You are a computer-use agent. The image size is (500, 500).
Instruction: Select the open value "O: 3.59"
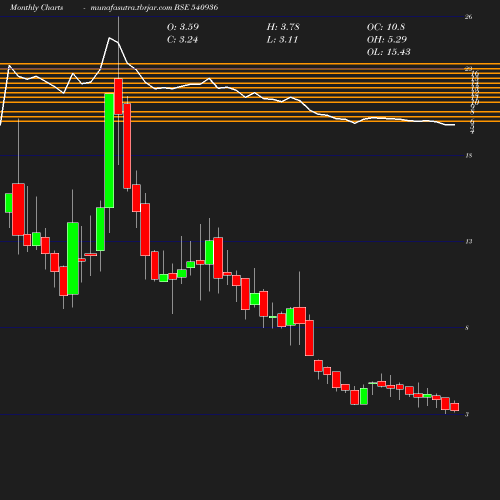(x=183, y=27)
